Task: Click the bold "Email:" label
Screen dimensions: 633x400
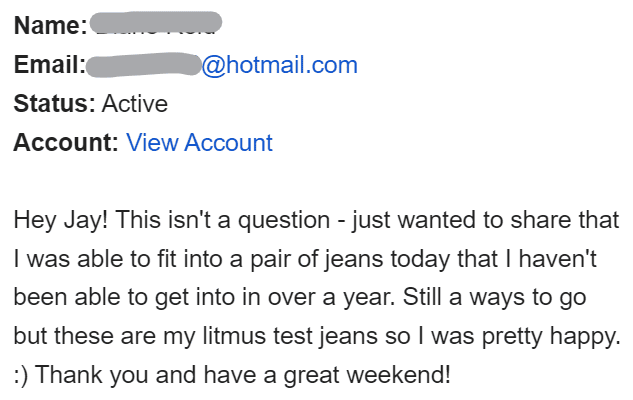Action: click(x=50, y=66)
